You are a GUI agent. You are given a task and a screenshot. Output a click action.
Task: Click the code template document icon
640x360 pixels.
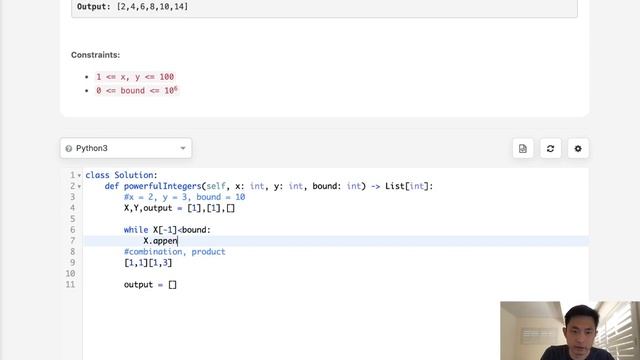pos(523,149)
